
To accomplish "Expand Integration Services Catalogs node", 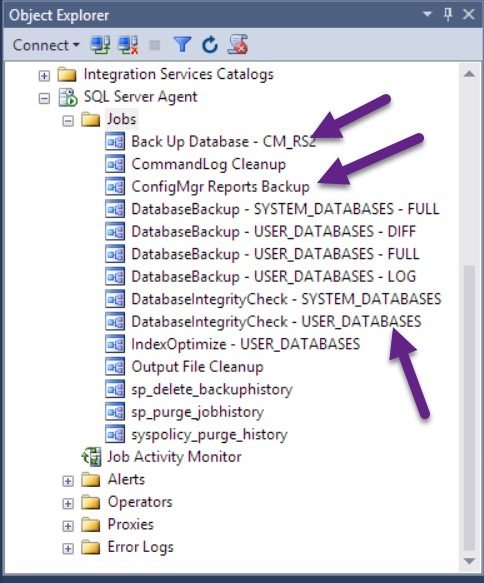I will [x=44, y=75].
